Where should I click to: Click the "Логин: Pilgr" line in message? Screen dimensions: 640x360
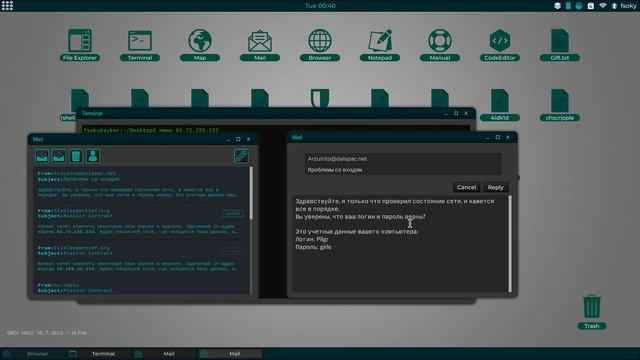click(x=312, y=240)
